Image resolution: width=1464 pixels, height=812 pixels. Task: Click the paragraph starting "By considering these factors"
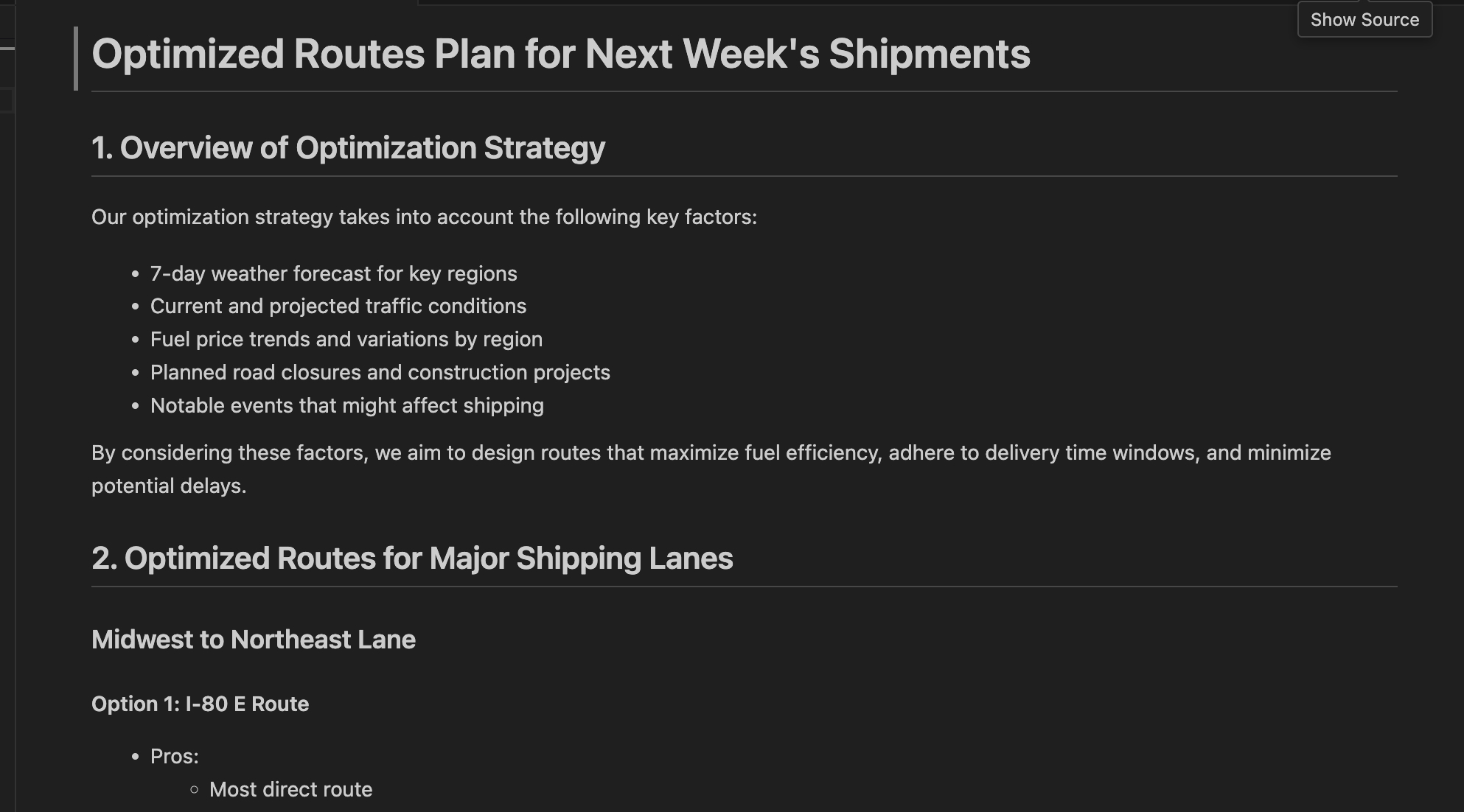pos(711,453)
